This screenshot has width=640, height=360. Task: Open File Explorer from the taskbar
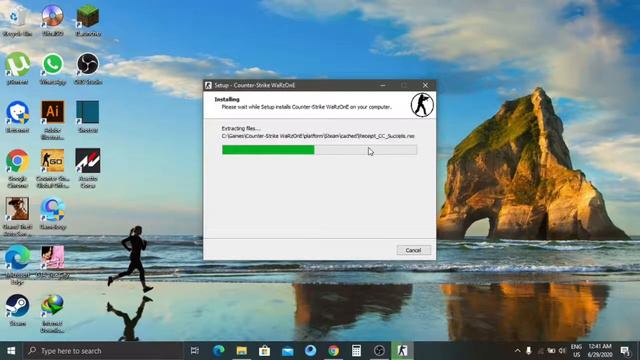[x=242, y=351]
